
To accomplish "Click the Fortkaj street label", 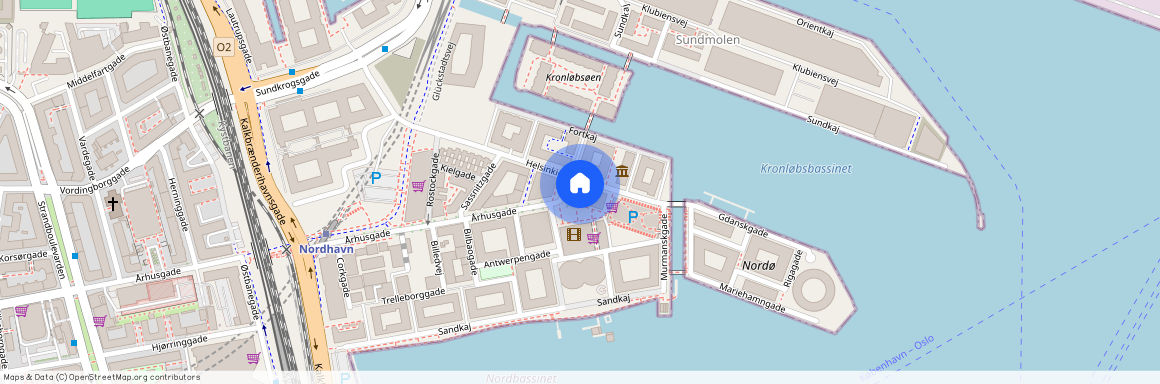I will click(x=583, y=135).
